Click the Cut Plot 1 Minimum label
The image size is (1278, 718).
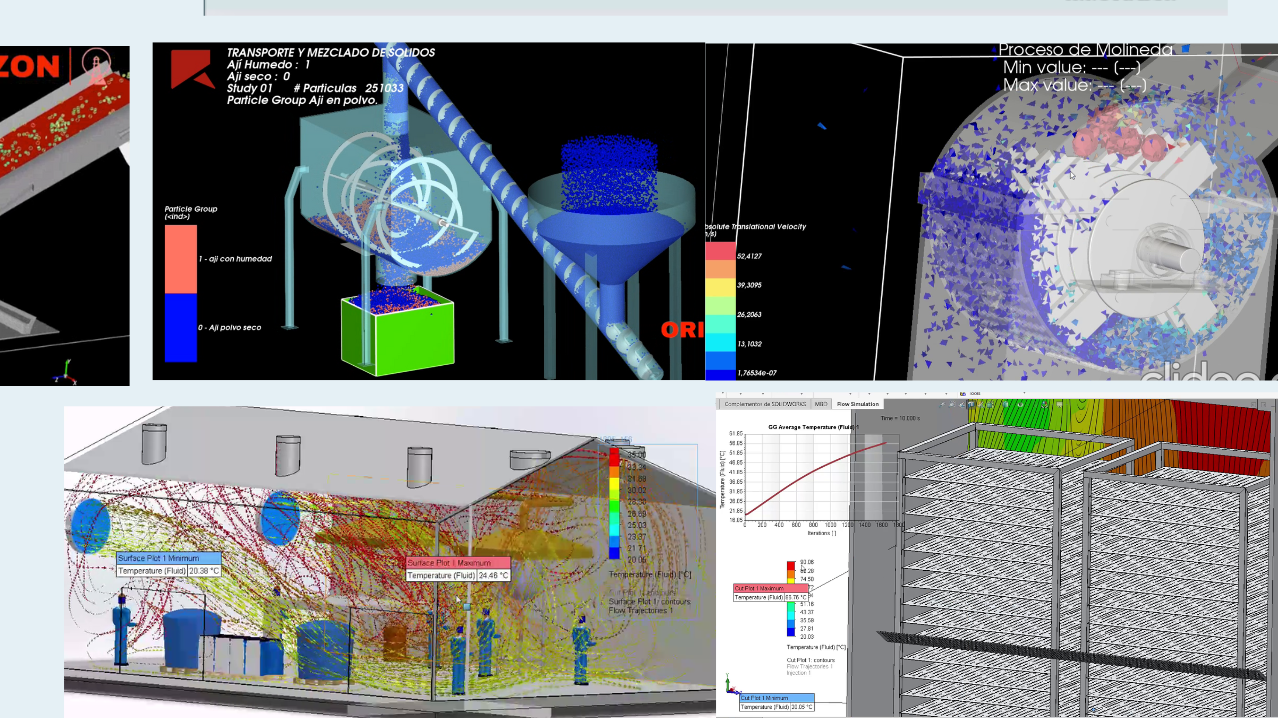777,698
